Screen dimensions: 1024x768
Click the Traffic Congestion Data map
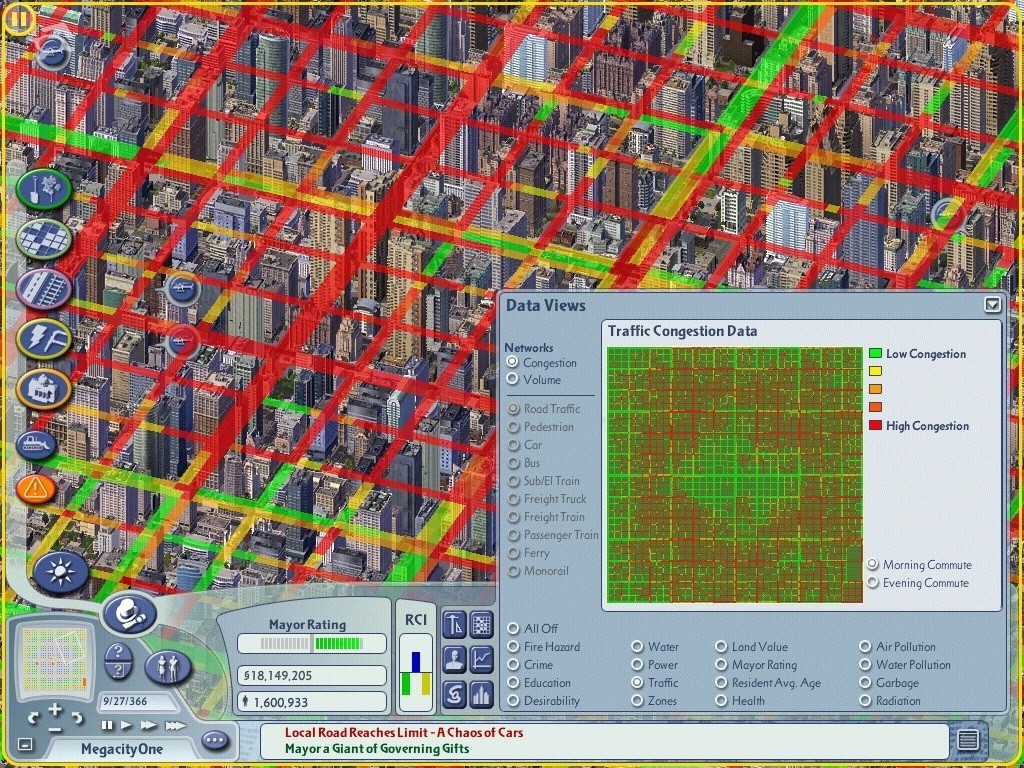click(x=735, y=475)
